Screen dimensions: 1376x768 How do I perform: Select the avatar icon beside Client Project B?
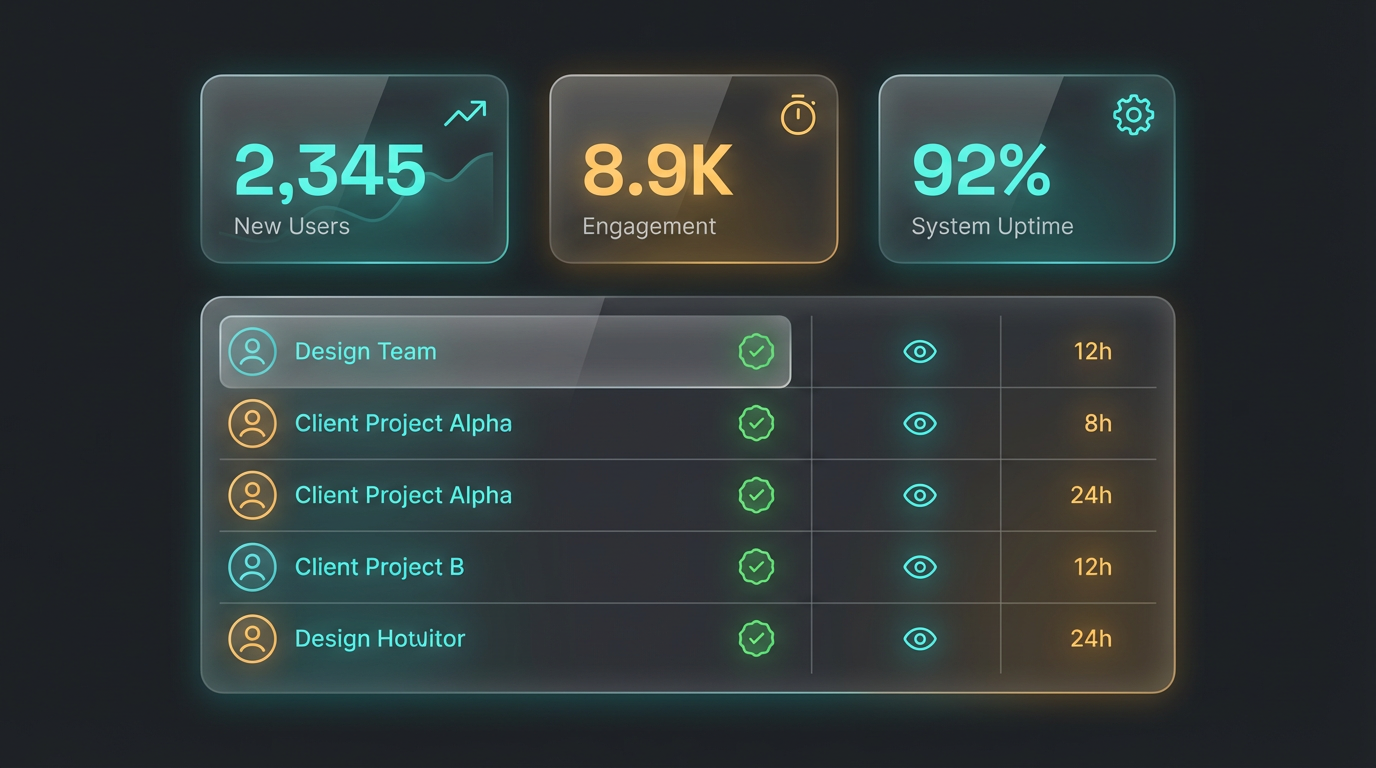pyautogui.click(x=252, y=567)
